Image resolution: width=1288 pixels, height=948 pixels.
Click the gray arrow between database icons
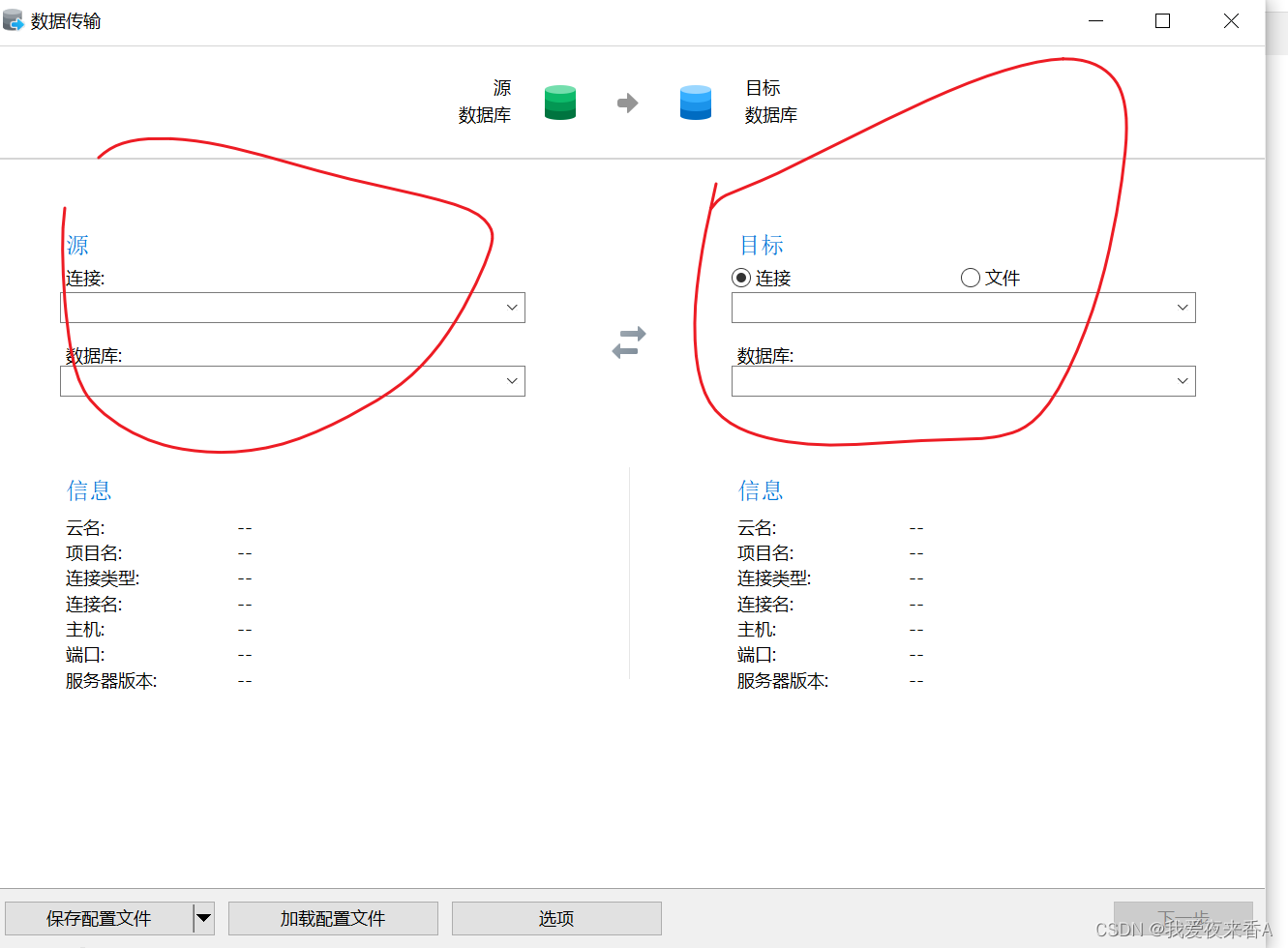[628, 103]
